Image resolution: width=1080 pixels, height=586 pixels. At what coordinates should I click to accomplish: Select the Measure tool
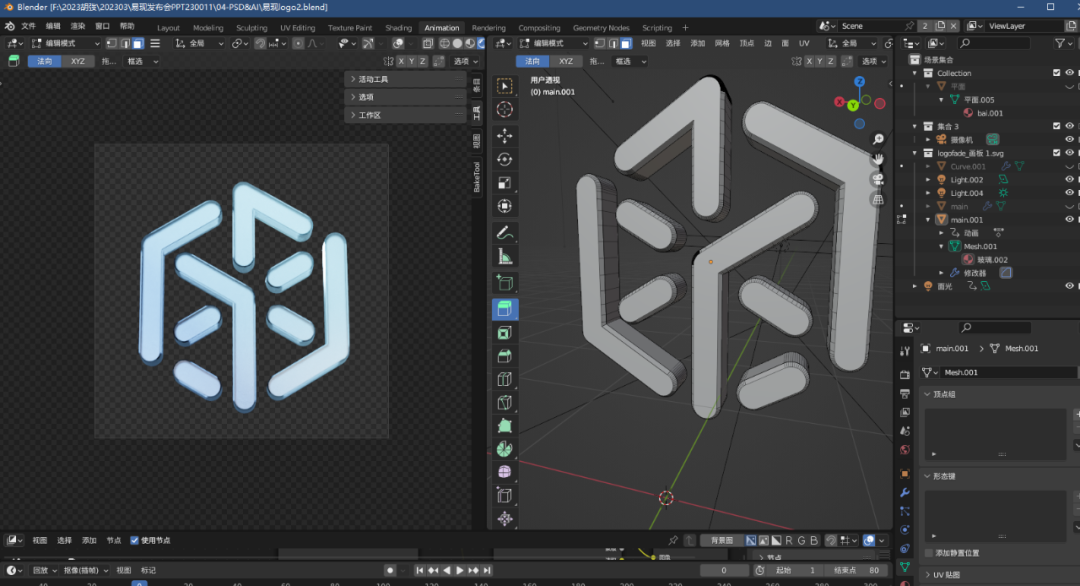coord(505,257)
